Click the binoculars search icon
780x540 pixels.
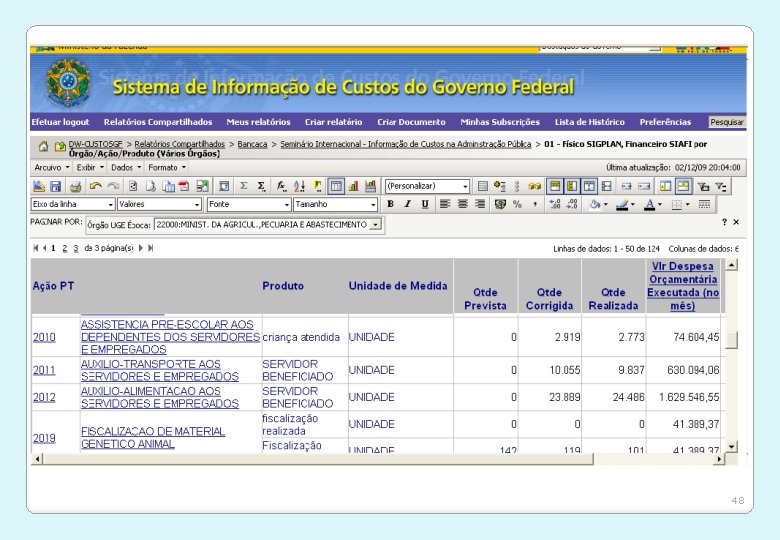[x=535, y=186]
